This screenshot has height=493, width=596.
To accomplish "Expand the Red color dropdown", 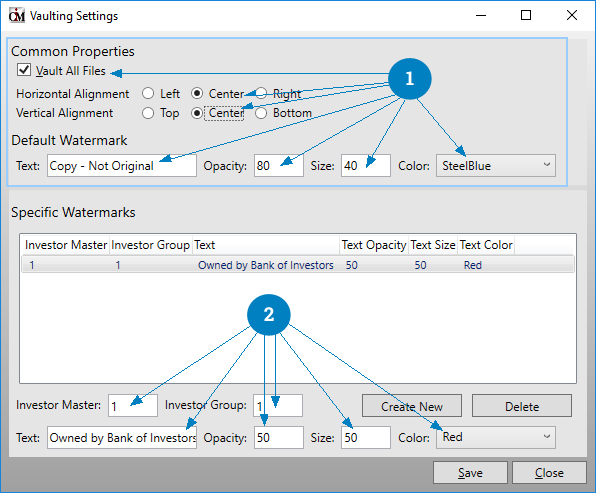I will pos(496,438).
